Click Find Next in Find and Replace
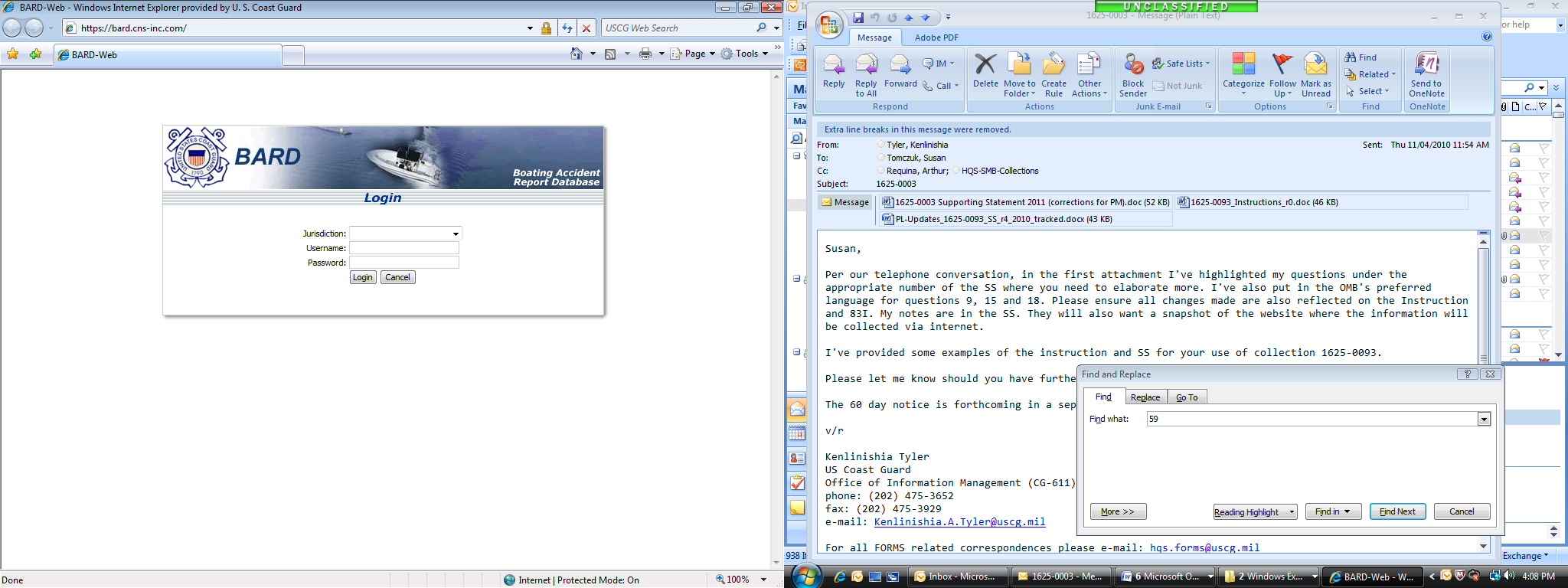The height and width of the screenshot is (588, 1568). (1397, 511)
